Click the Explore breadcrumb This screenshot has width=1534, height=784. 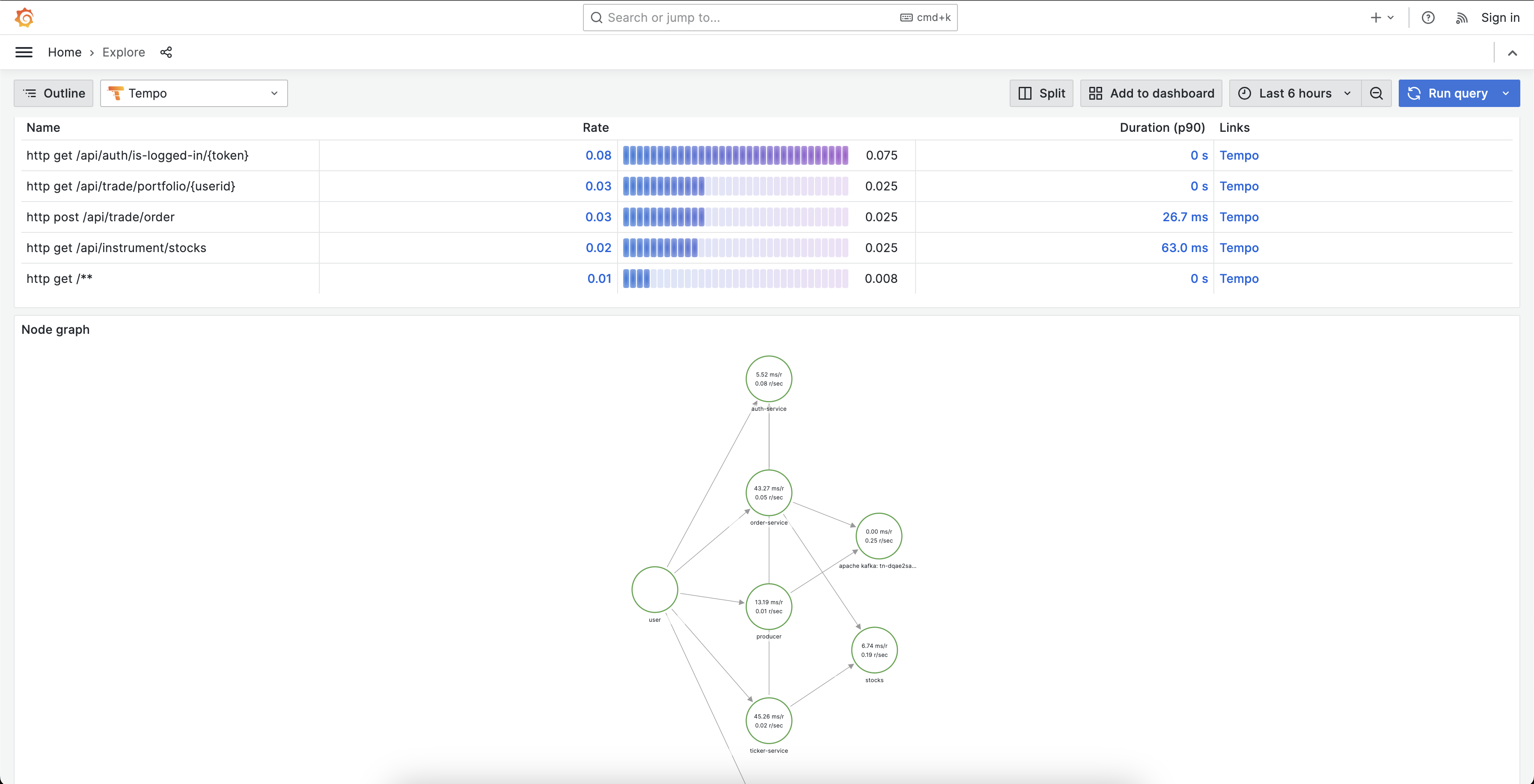click(x=123, y=52)
